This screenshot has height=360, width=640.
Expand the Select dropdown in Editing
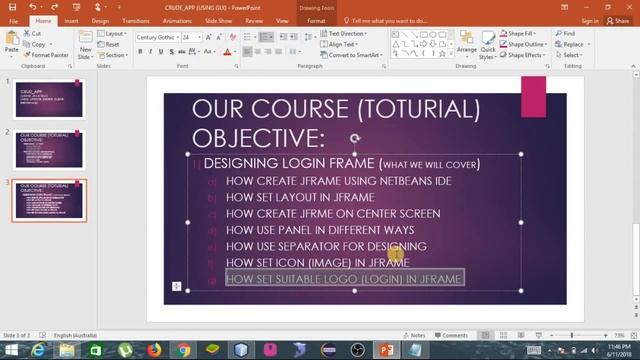pyautogui.click(x=569, y=55)
